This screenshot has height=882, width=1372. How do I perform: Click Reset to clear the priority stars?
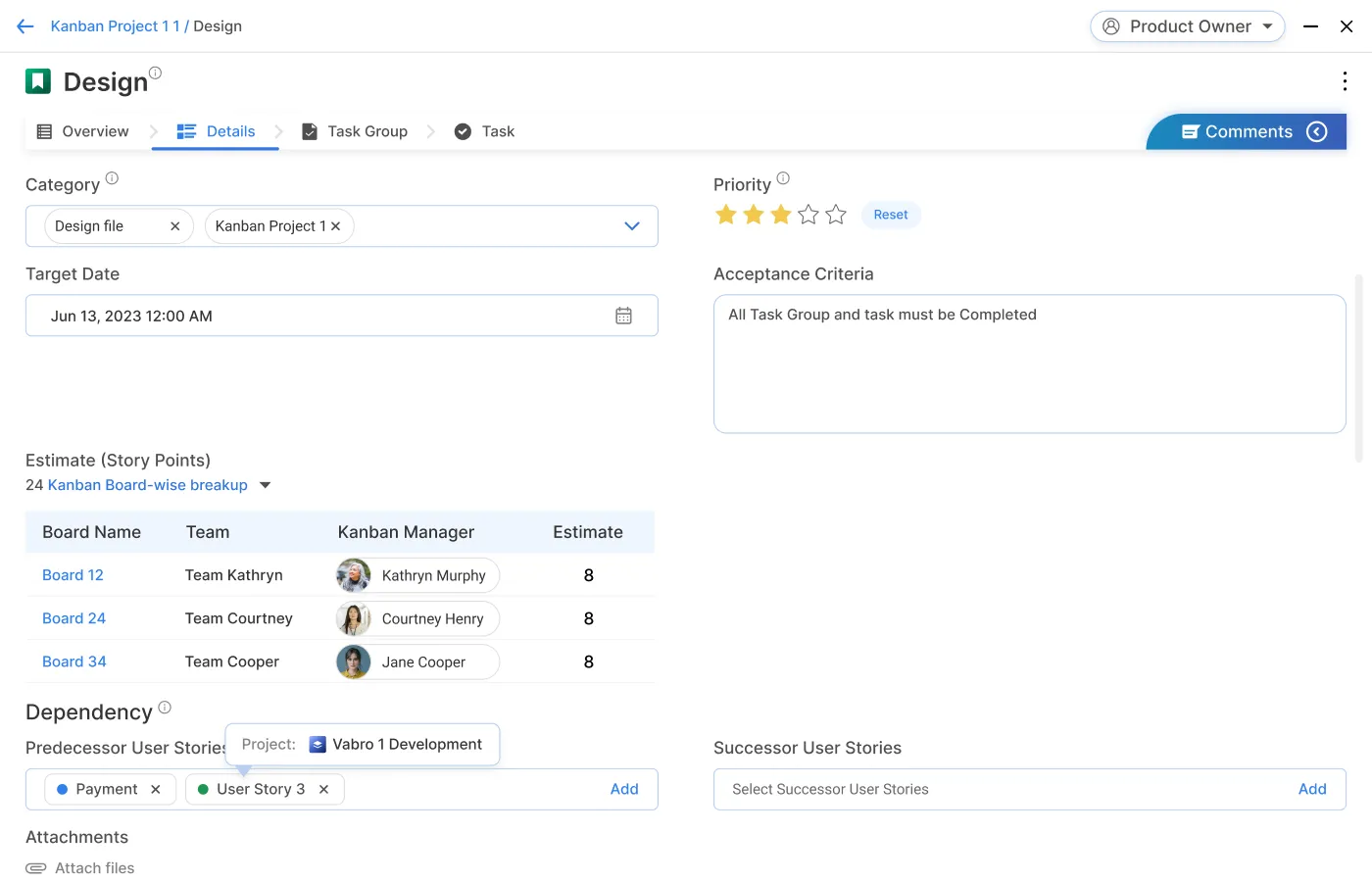(x=891, y=215)
